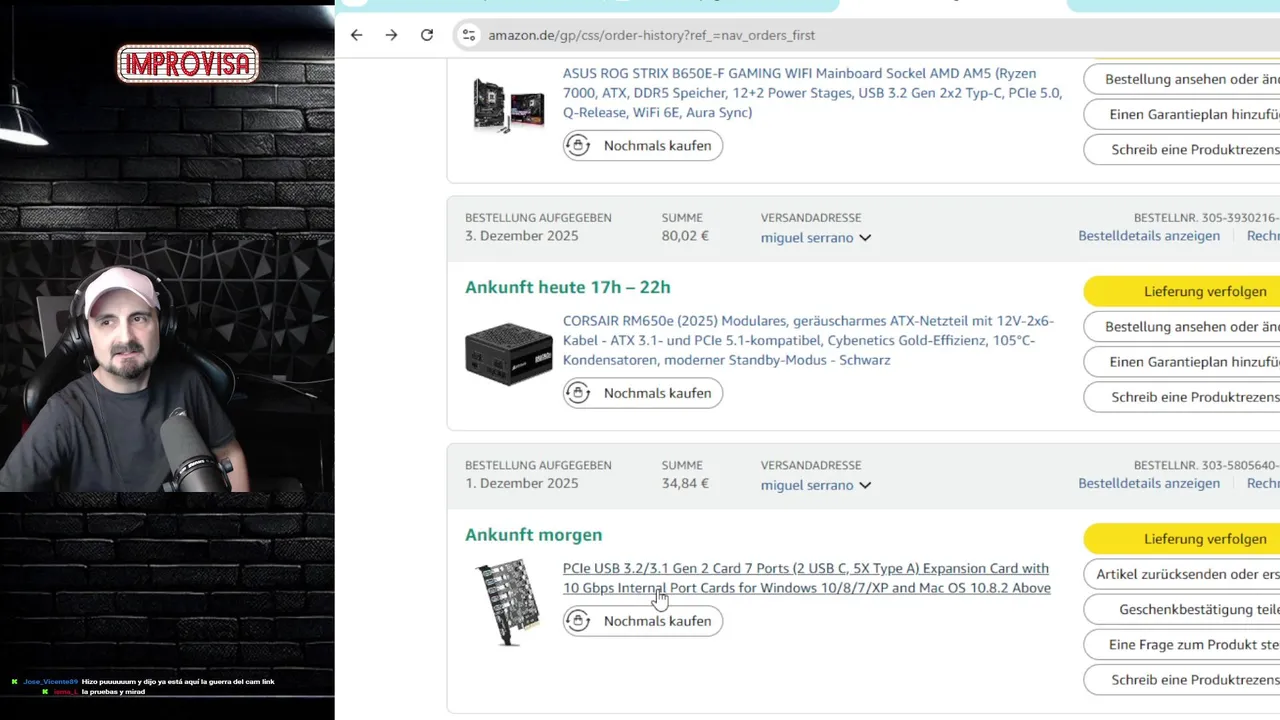Viewport: 1280px width, 720px height.
Task: Click the order date '1. Dezember 2025'
Action: [x=521, y=483]
